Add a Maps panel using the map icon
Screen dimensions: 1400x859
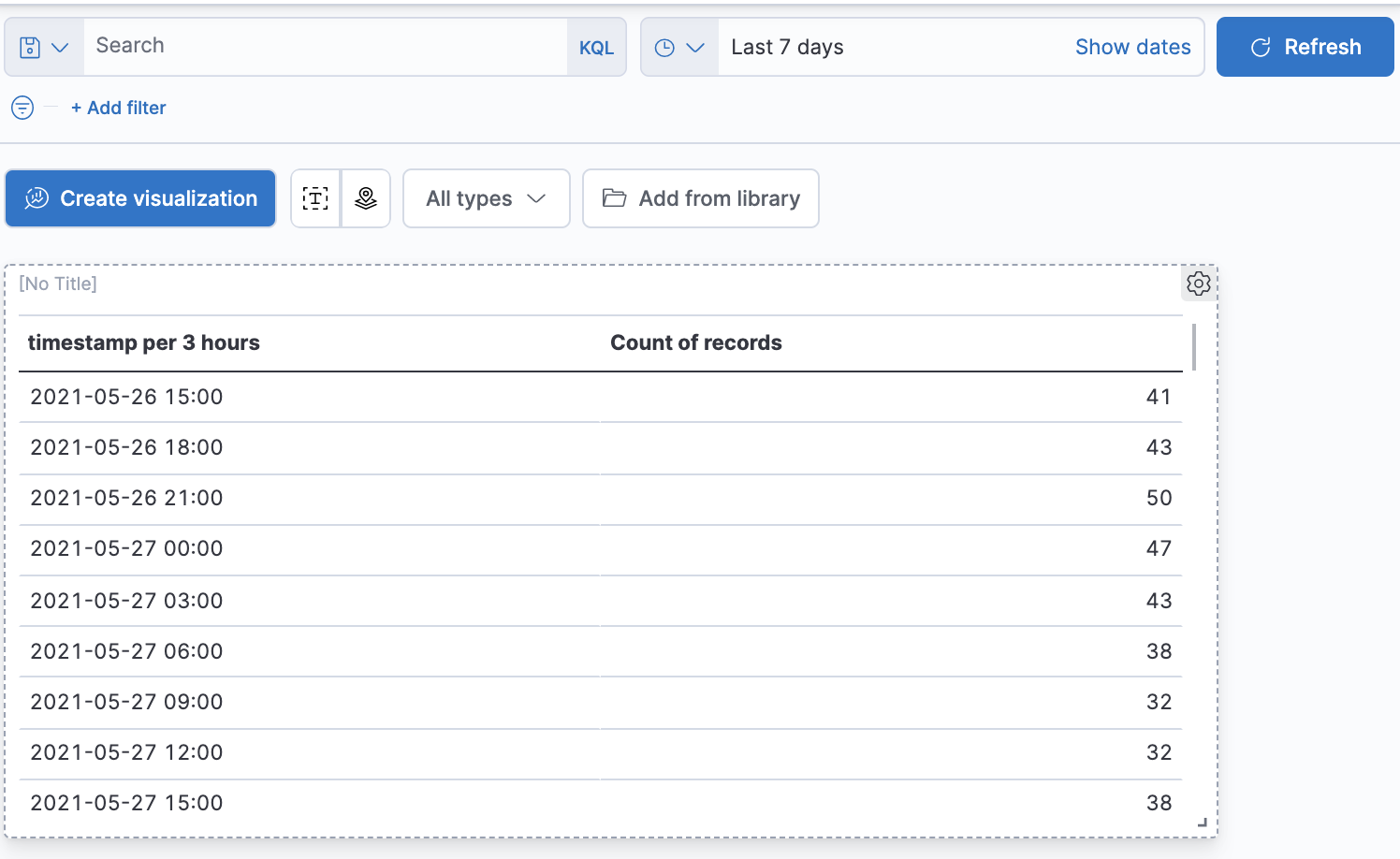click(366, 198)
